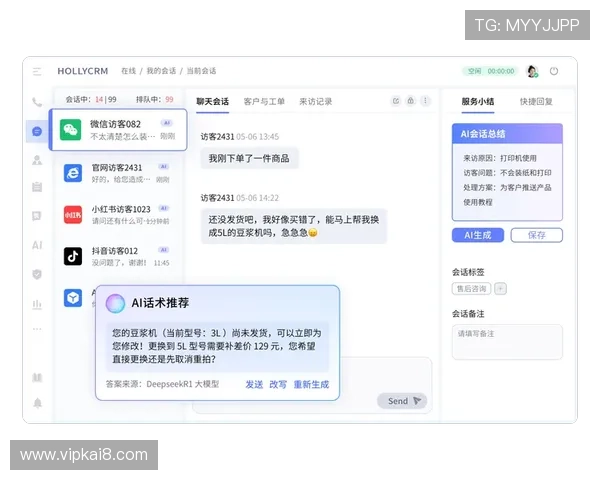The width and height of the screenshot is (600, 480).
Task: Open the notification bell sidebar icon
Action: (38, 403)
